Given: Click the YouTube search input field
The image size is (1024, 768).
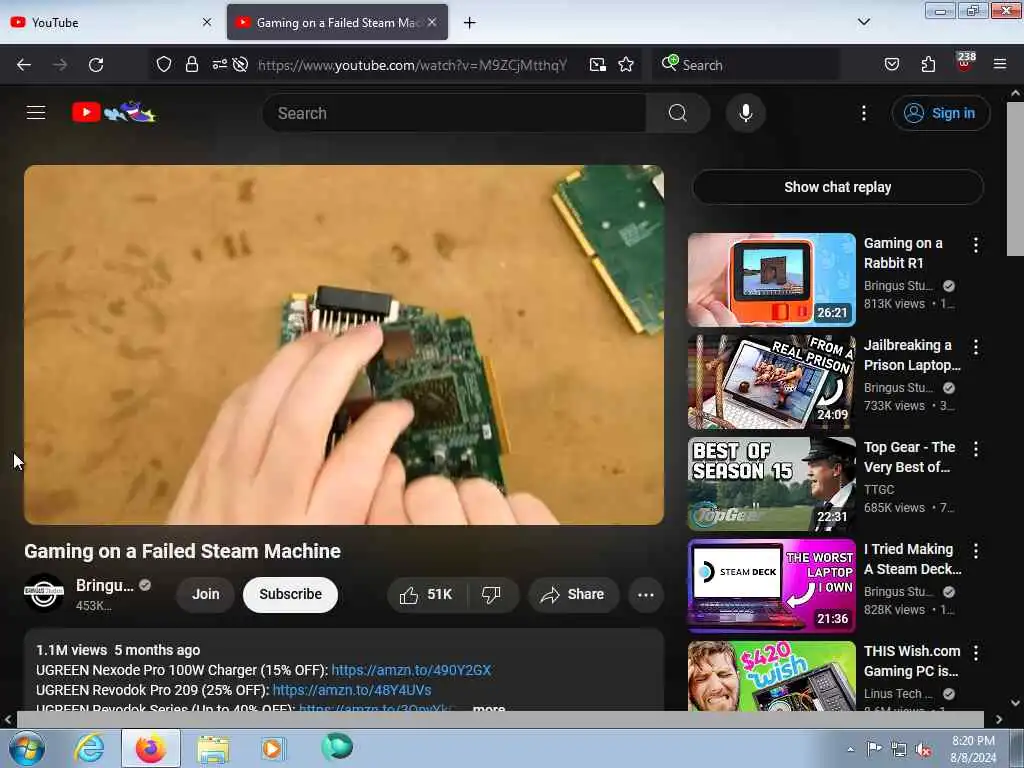Looking at the screenshot, I should 454,113.
